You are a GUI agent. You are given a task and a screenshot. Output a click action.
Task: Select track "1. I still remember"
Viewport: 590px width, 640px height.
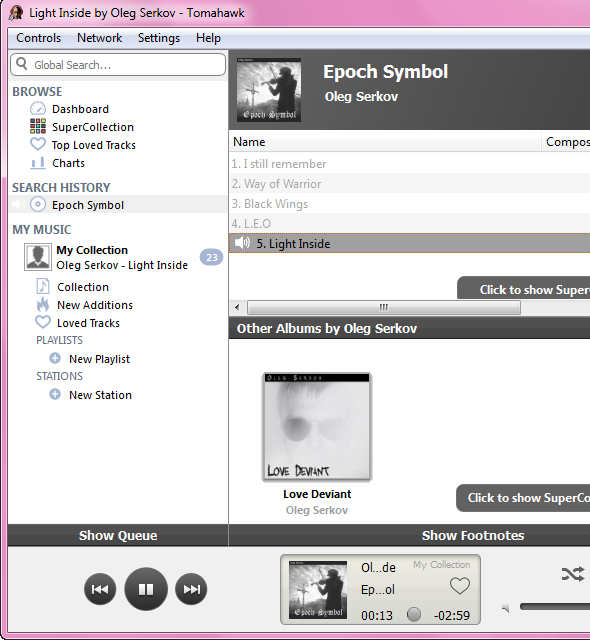click(410, 164)
